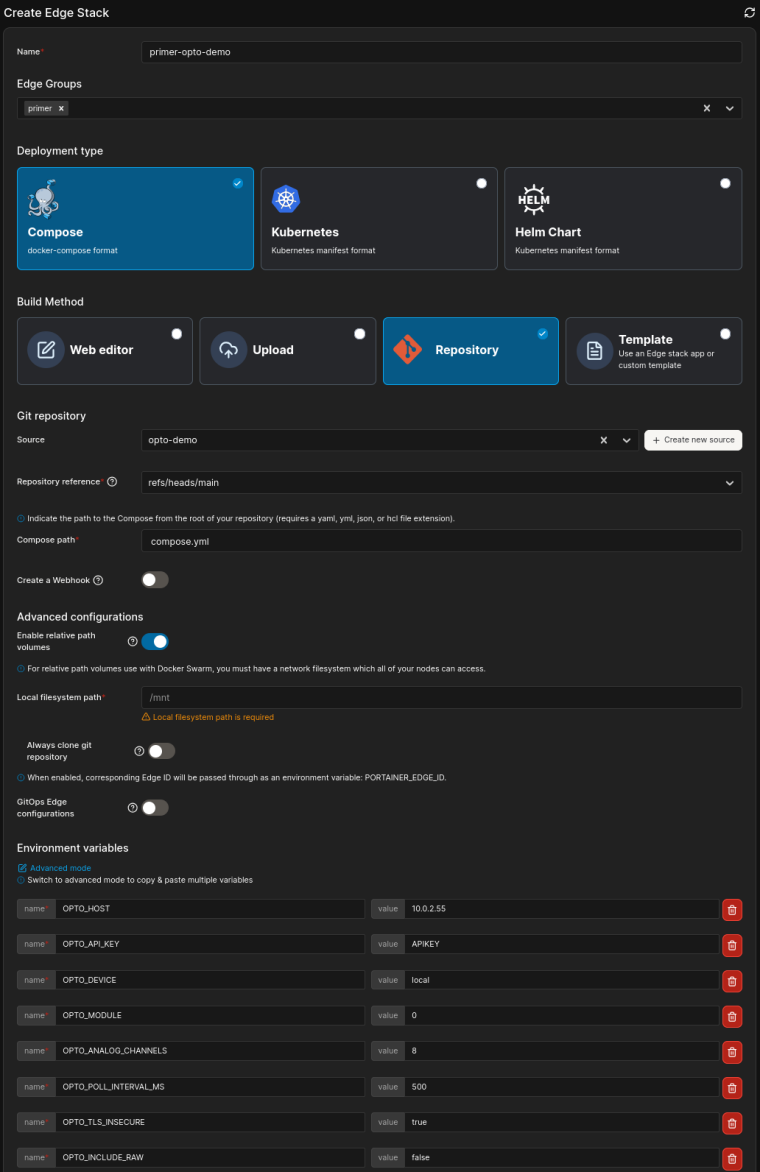The height and width of the screenshot is (1172, 760).
Task: Open help for Enable relative path volumes
Action: pyautogui.click(x=132, y=641)
